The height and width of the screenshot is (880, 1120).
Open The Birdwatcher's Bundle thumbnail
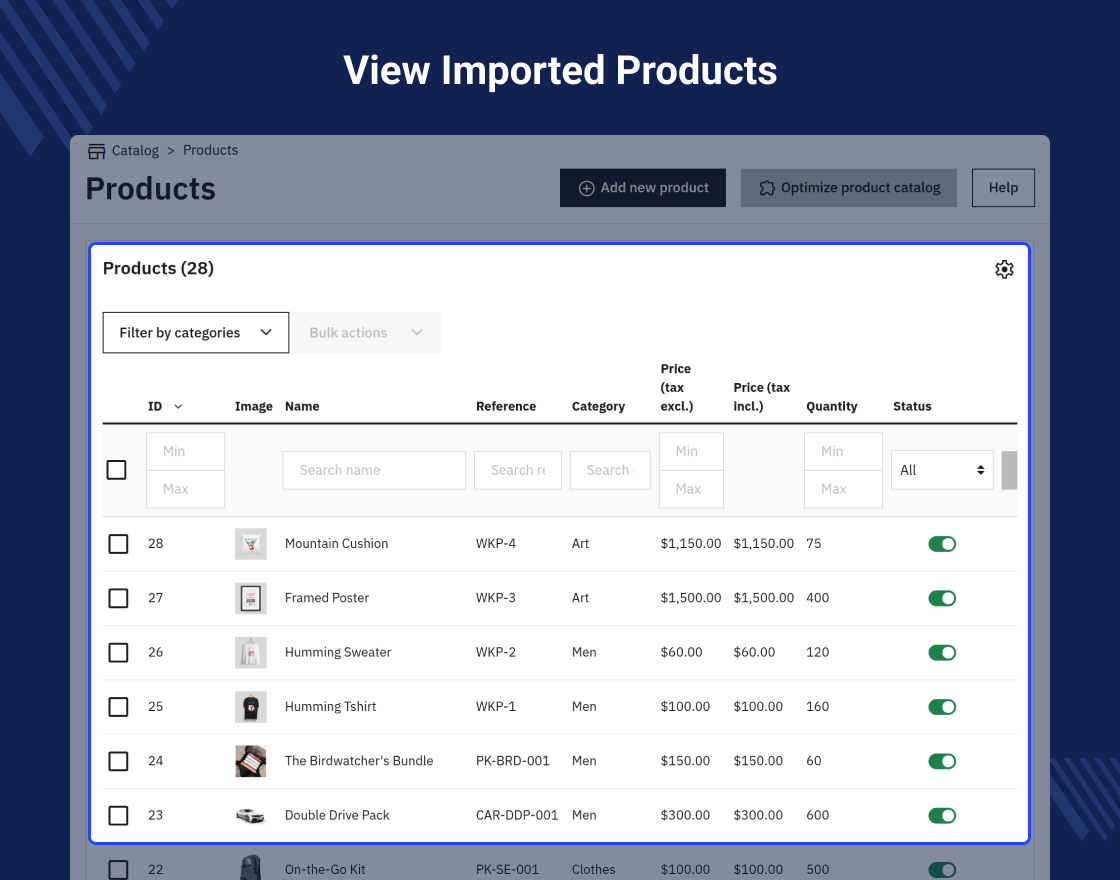251,761
